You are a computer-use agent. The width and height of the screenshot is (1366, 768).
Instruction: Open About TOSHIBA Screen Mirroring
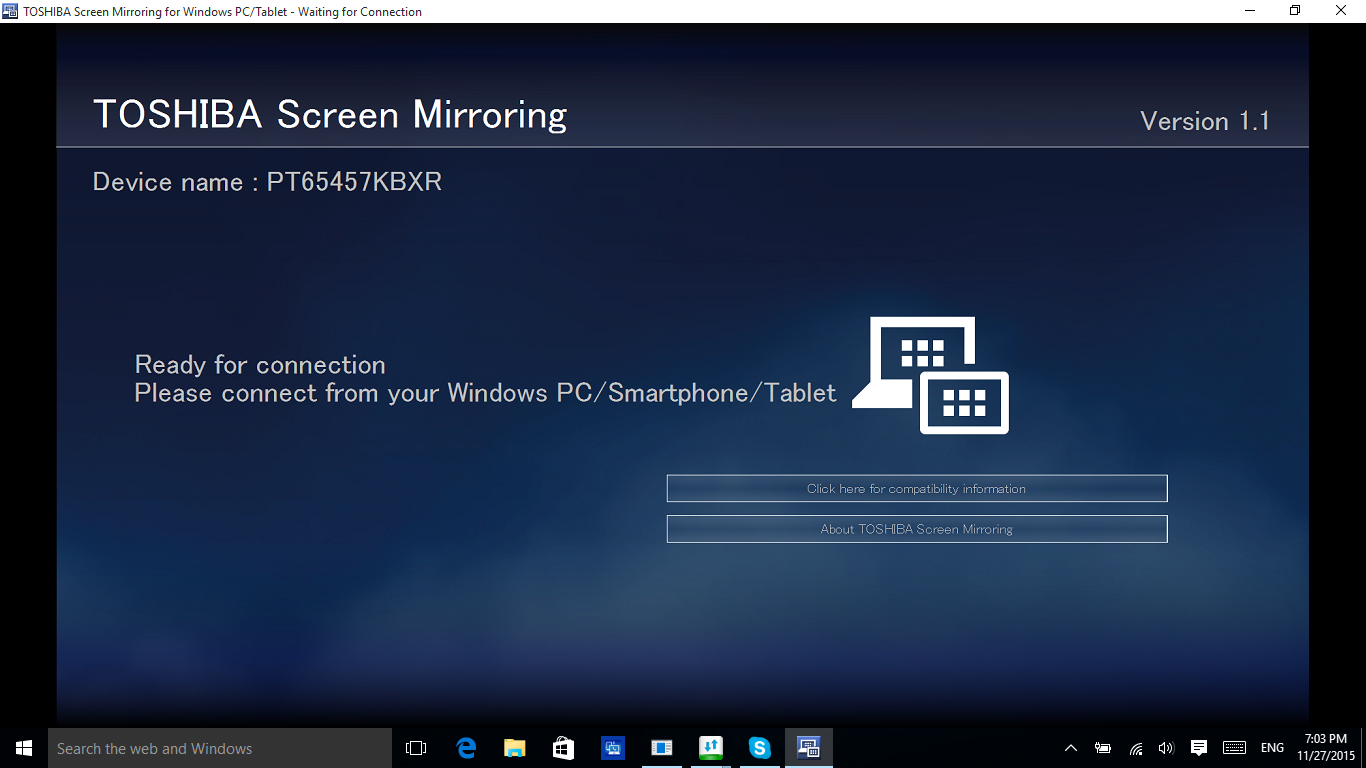[x=917, y=529]
